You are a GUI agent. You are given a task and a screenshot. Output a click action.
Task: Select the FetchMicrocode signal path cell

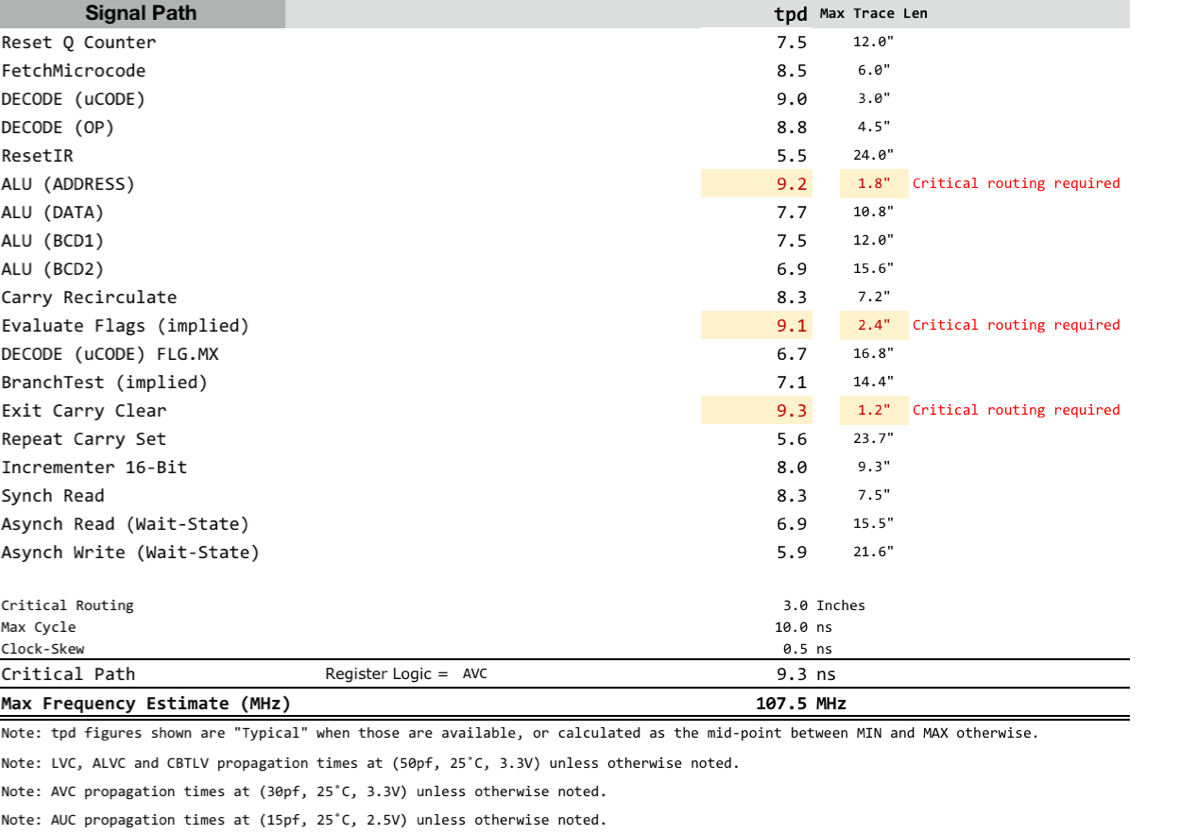[74, 71]
